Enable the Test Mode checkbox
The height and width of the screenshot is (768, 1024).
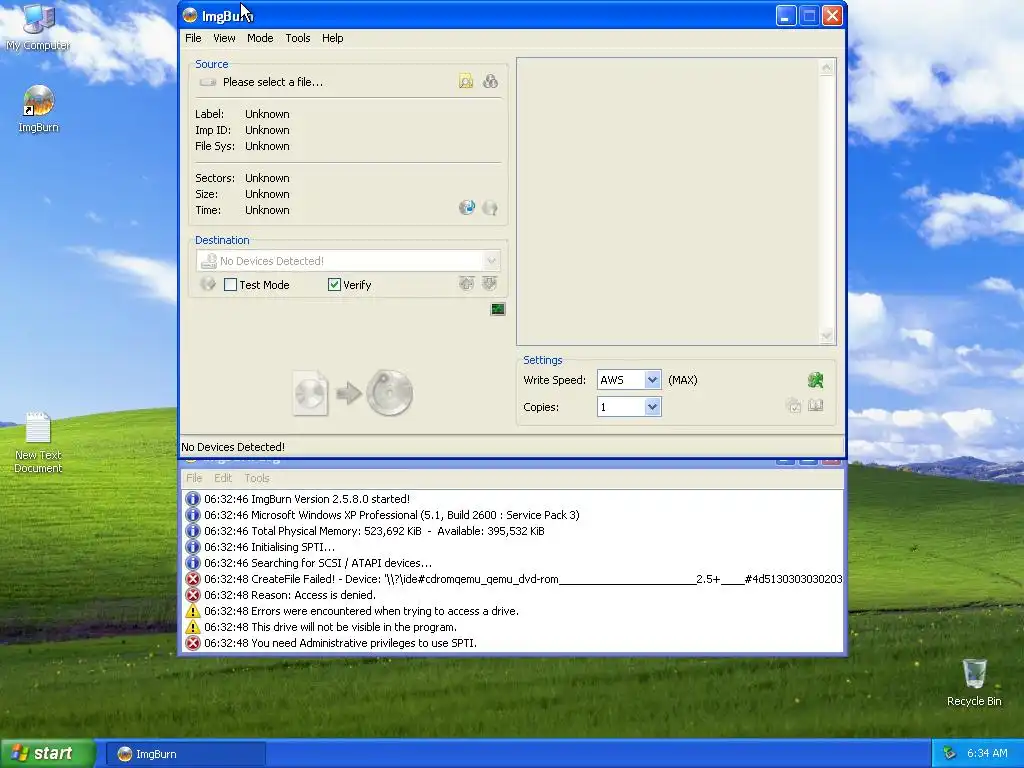(x=231, y=285)
